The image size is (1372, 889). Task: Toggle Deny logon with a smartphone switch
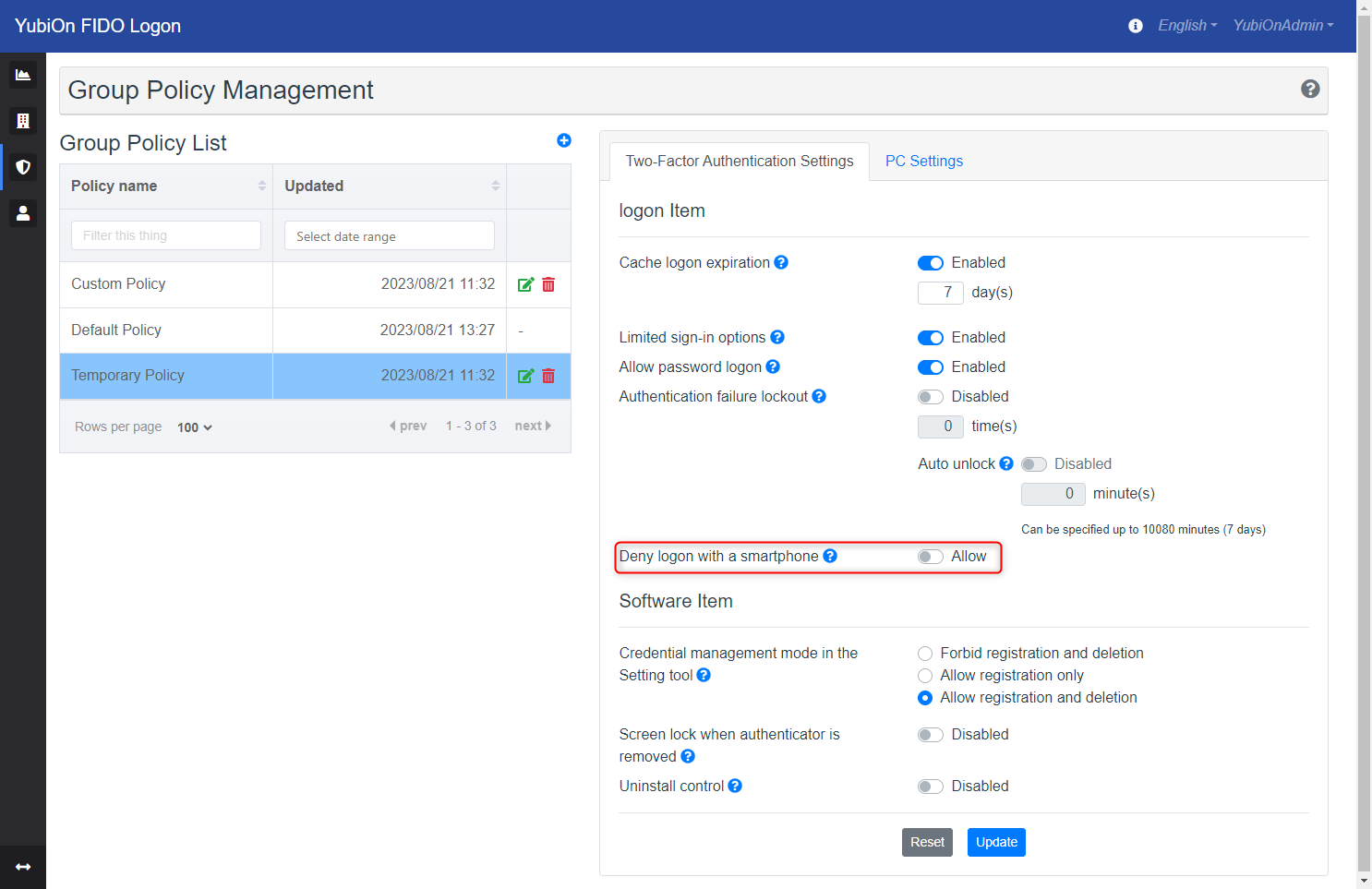(x=931, y=557)
